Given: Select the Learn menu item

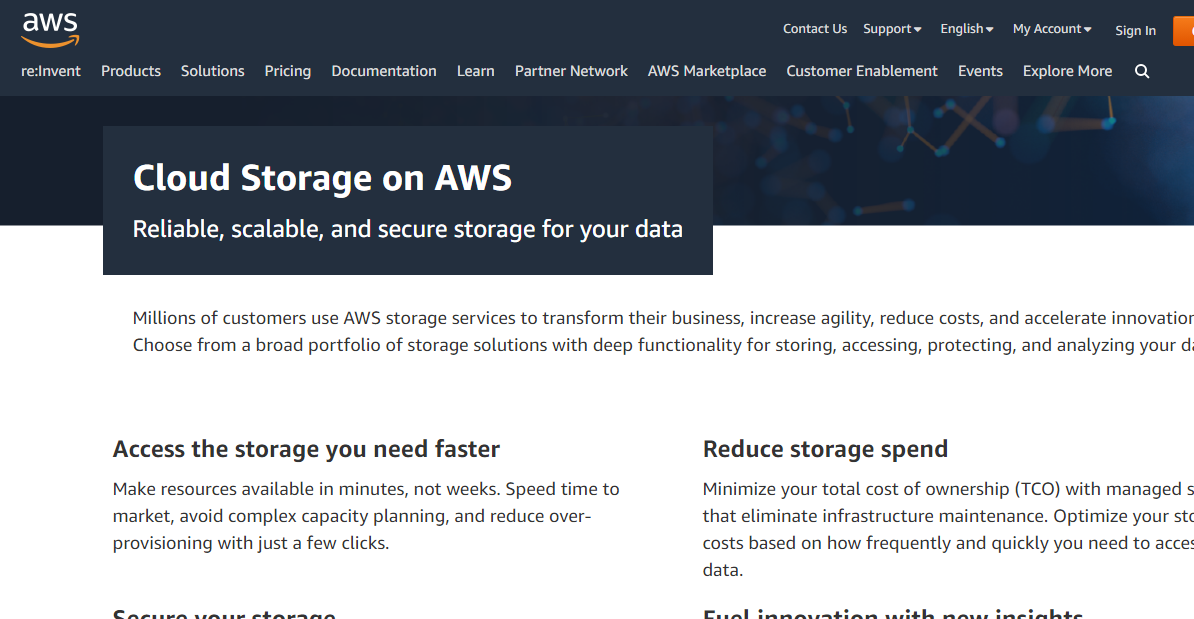Looking at the screenshot, I should coord(476,71).
